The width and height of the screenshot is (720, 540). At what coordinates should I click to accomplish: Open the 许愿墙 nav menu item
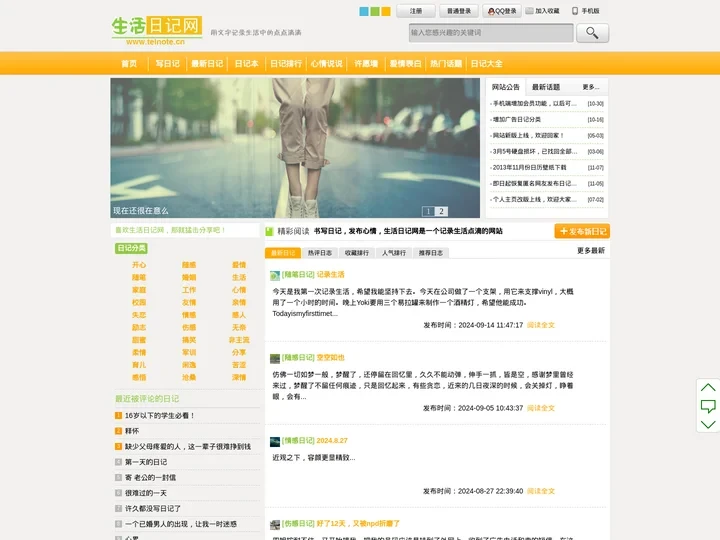click(x=366, y=63)
